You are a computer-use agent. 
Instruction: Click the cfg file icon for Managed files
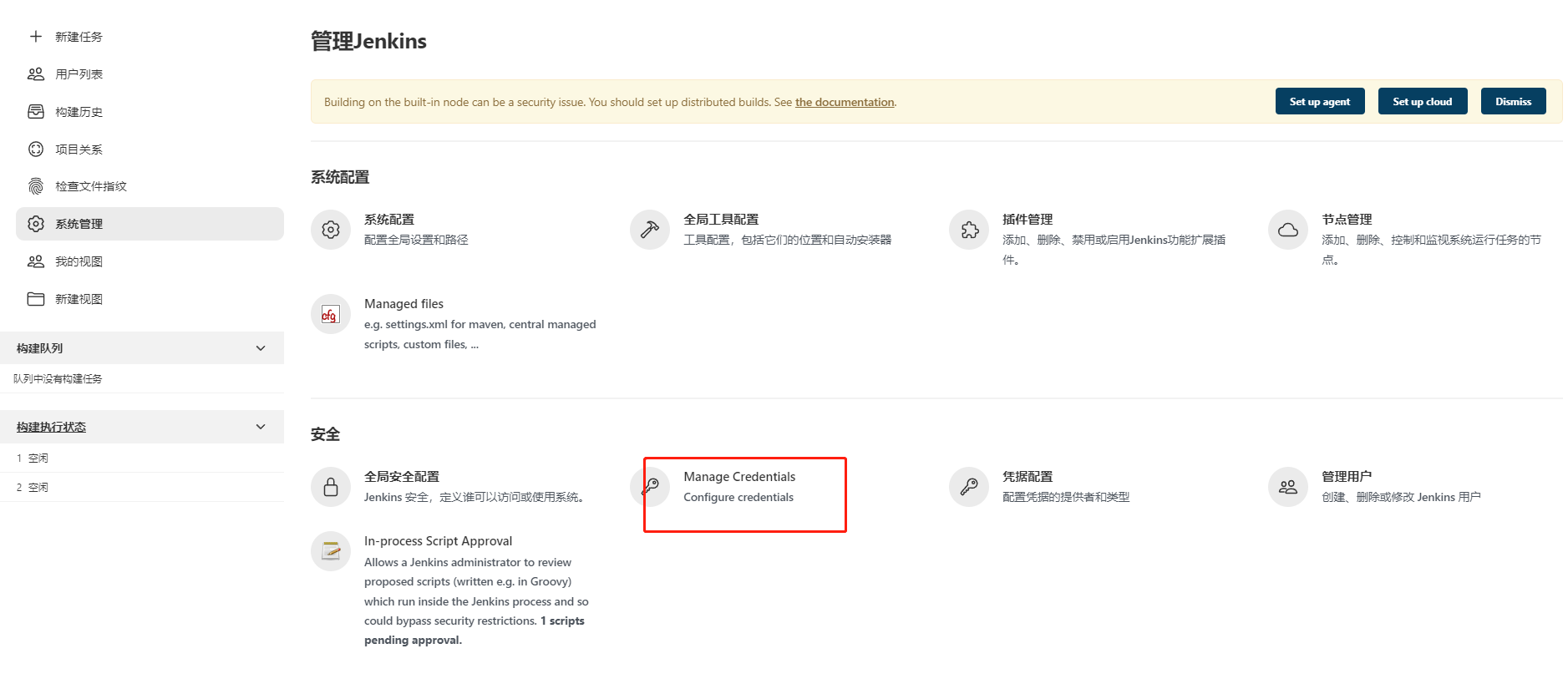tap(331, 314)
